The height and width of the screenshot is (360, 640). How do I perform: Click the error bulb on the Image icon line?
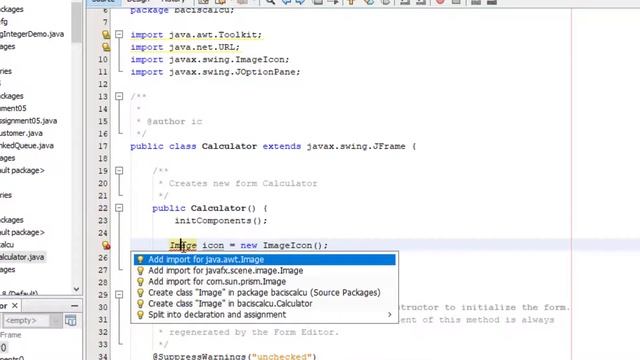coord(106,245)
